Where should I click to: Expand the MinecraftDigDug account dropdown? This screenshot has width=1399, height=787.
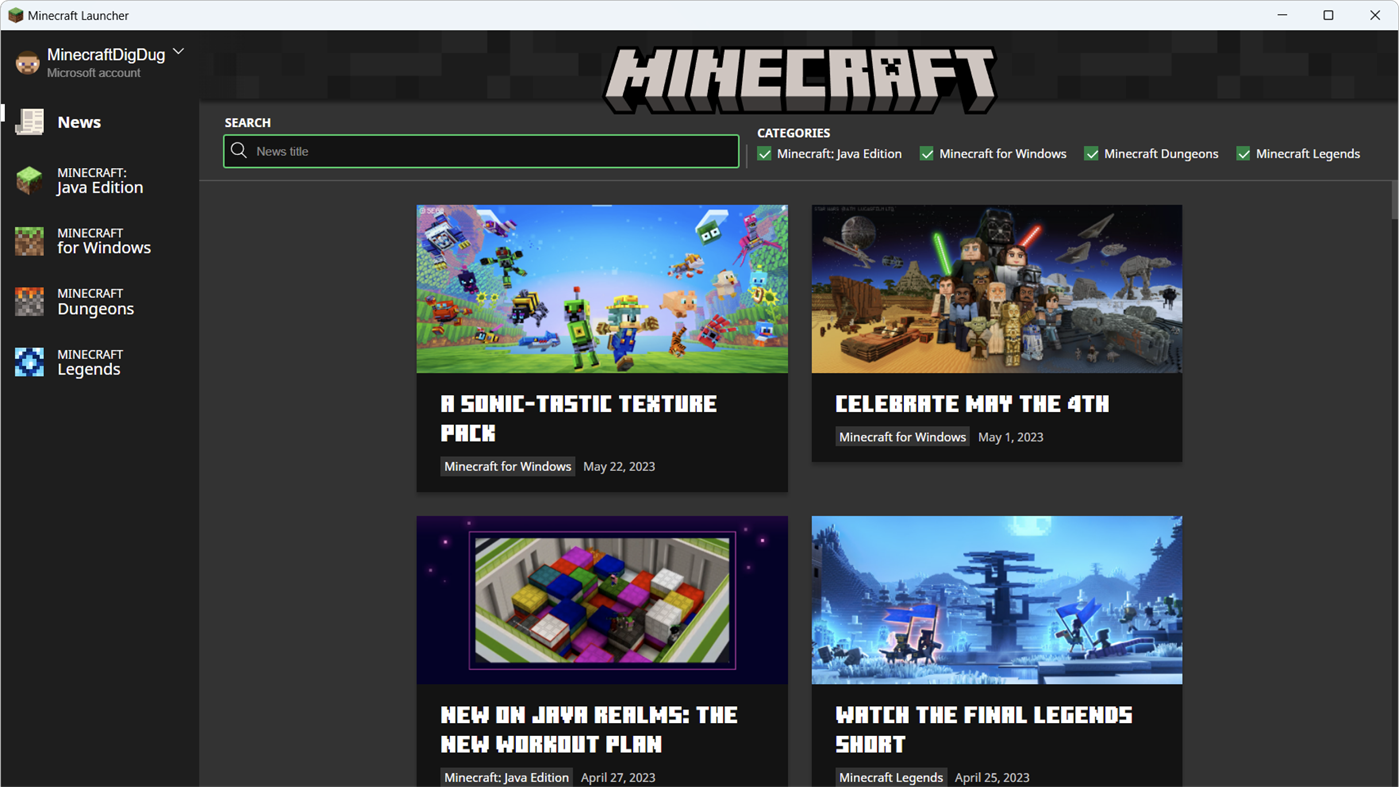pyautogui.click(x=177, y=51)
